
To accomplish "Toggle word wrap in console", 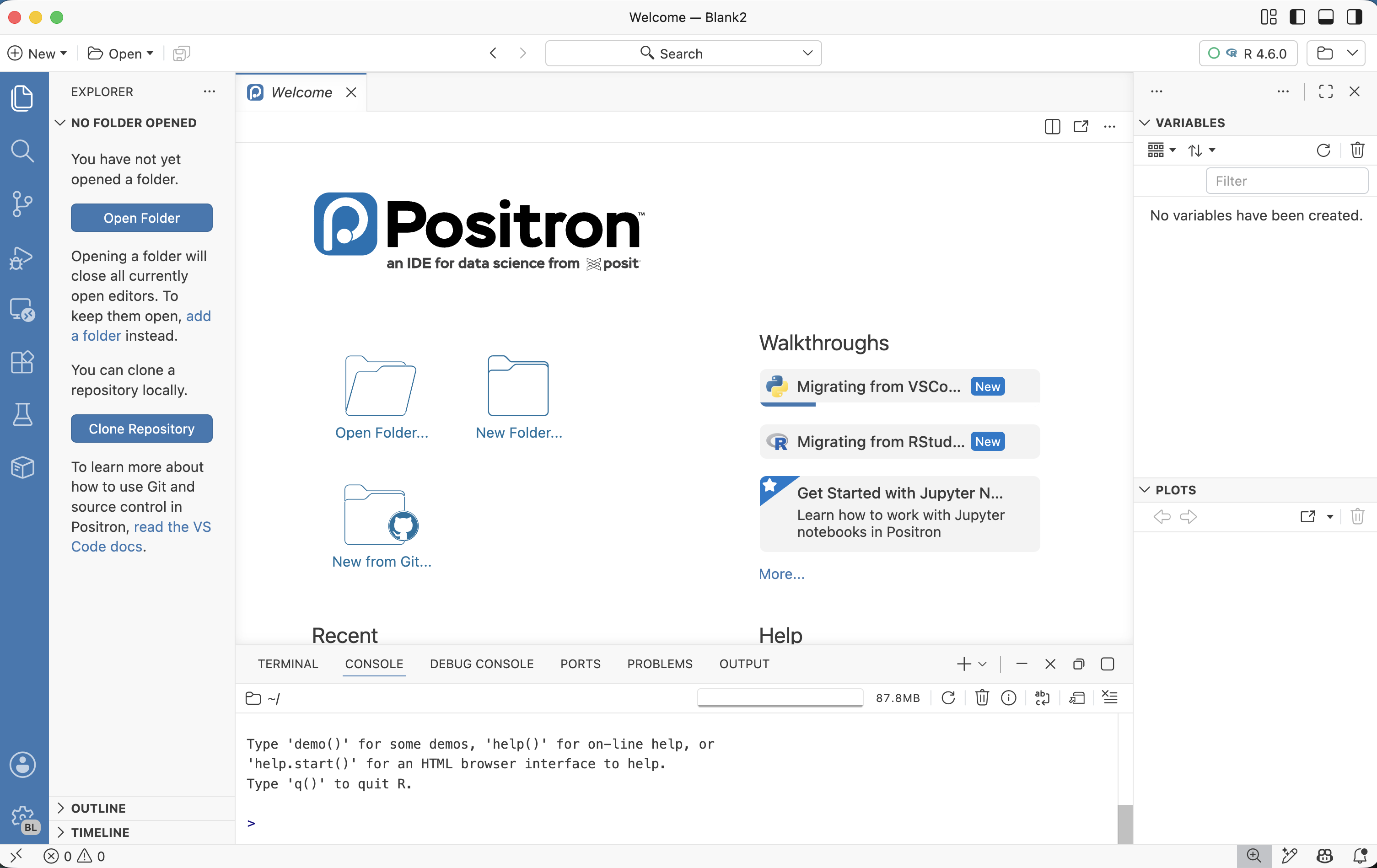I will coord(1043,697).
